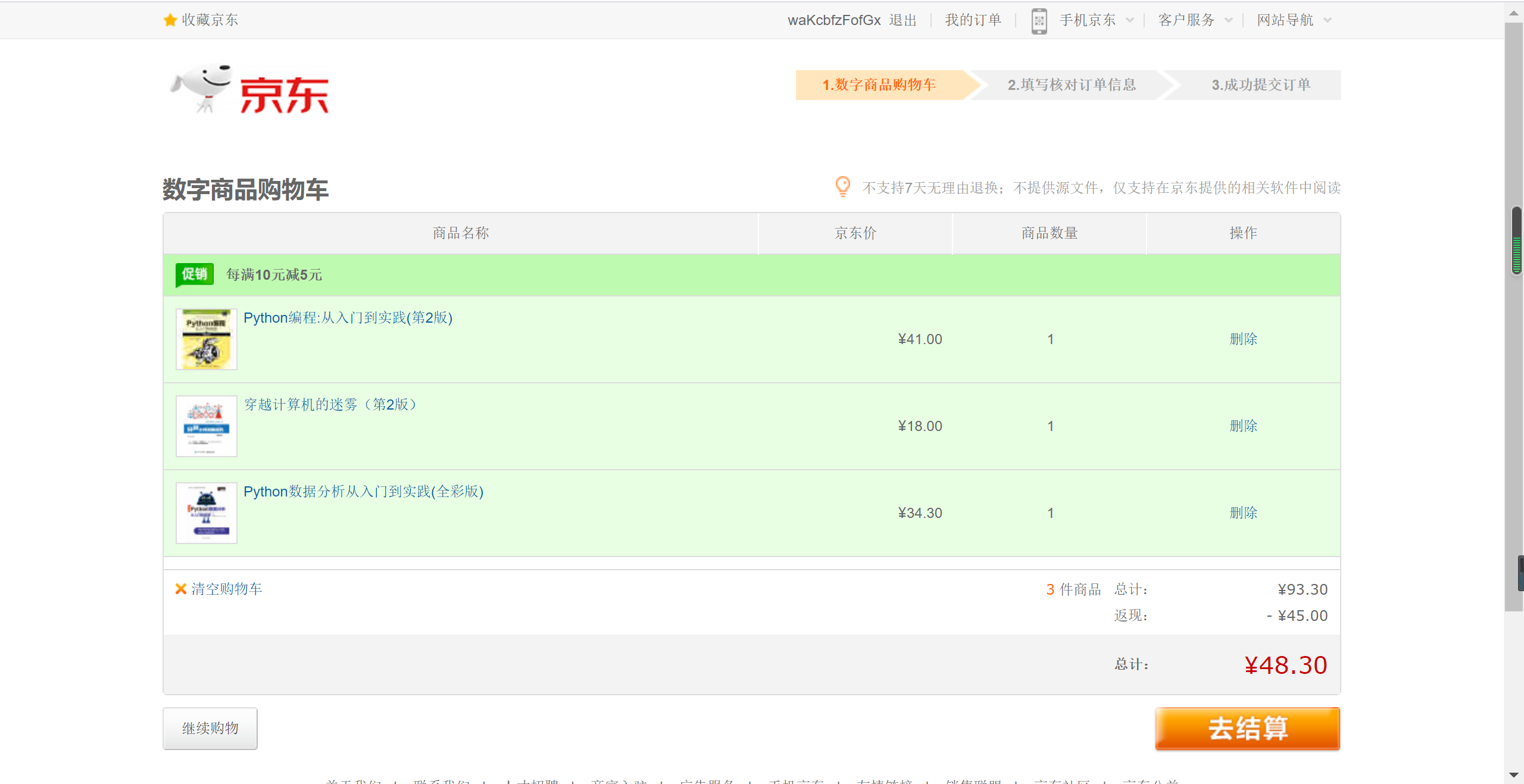Click the green 促销 promotion badge
Screen dimensions: 1524x784
pos(195,274)
